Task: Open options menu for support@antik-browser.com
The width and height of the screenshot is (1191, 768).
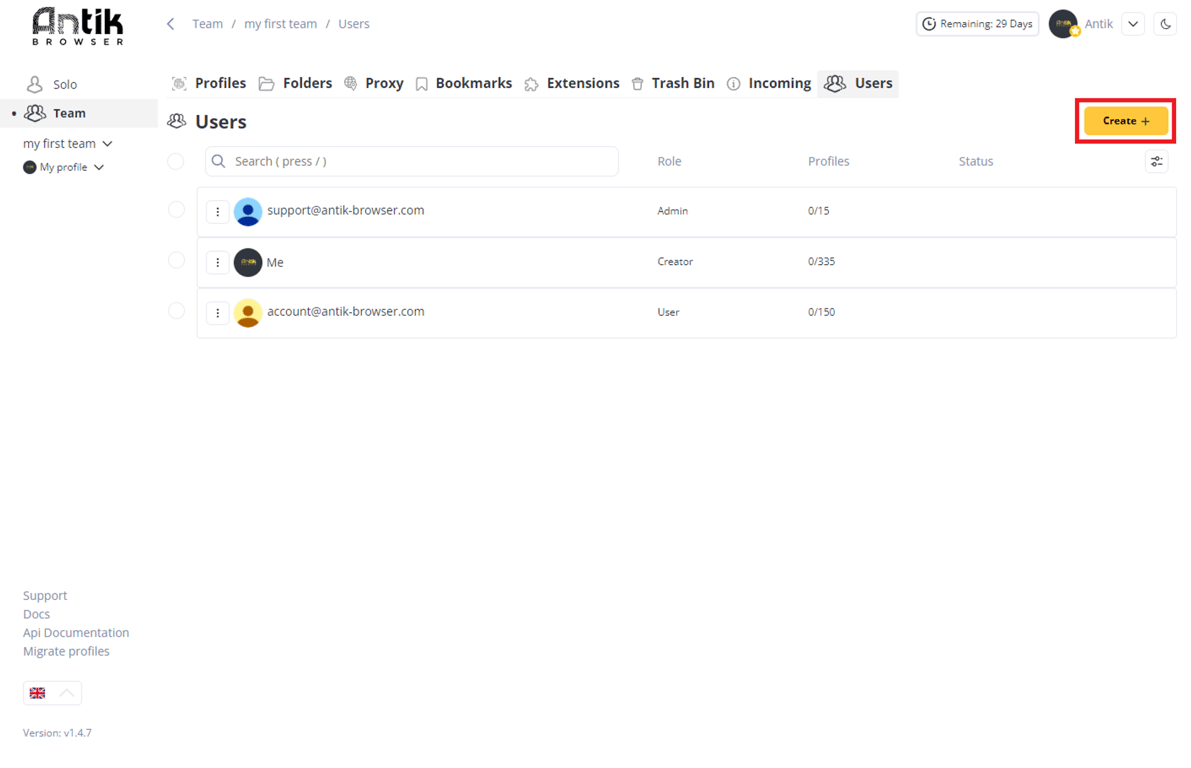Action: [218, 212]
